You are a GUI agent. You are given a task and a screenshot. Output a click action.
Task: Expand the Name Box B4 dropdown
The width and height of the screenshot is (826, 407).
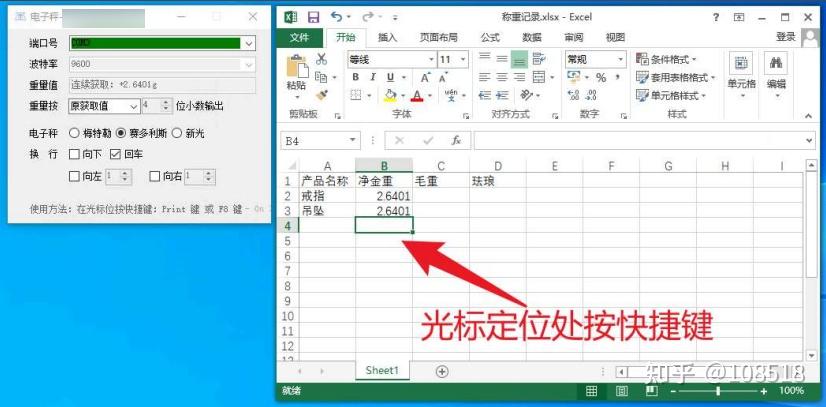click(x=352, y=141)
